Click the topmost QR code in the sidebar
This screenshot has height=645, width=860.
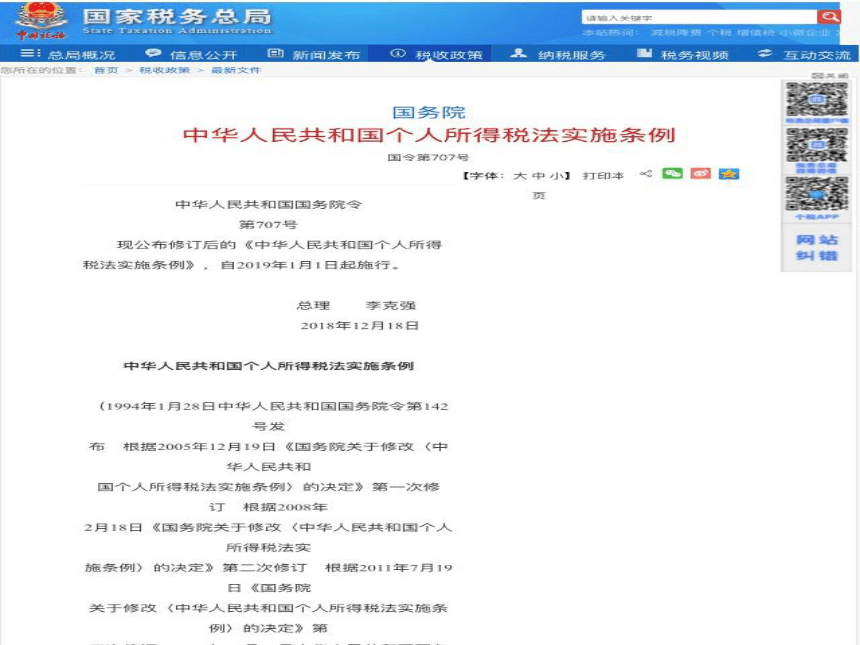click(817, 99)
